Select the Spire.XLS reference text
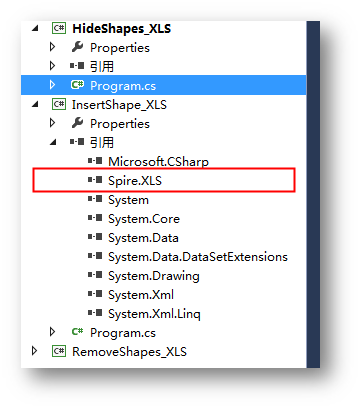Image resolution: width=362 pixels, height=410 pixels. click(135, 181)
